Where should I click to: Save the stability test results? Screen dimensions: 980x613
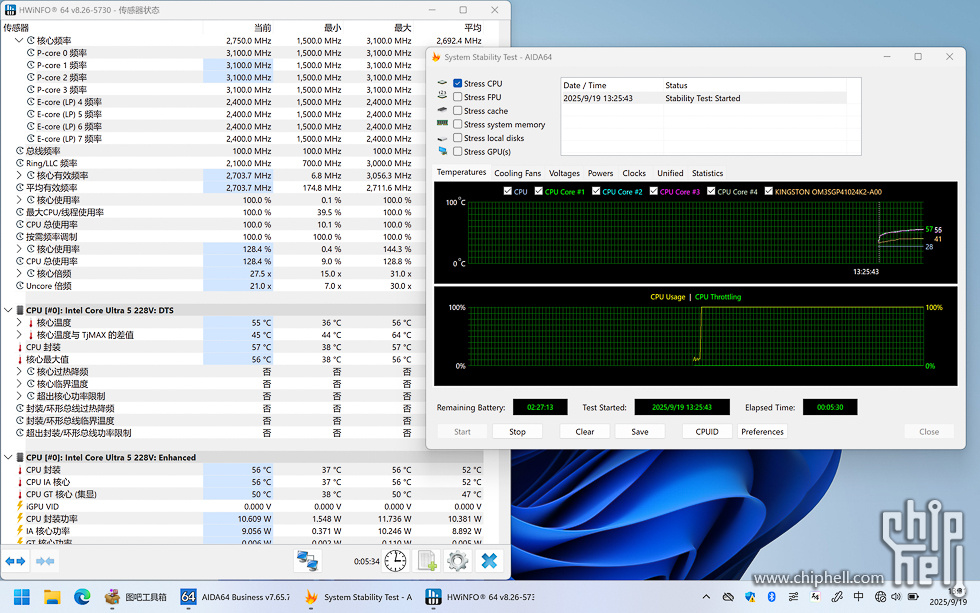[x=640, y=432]
